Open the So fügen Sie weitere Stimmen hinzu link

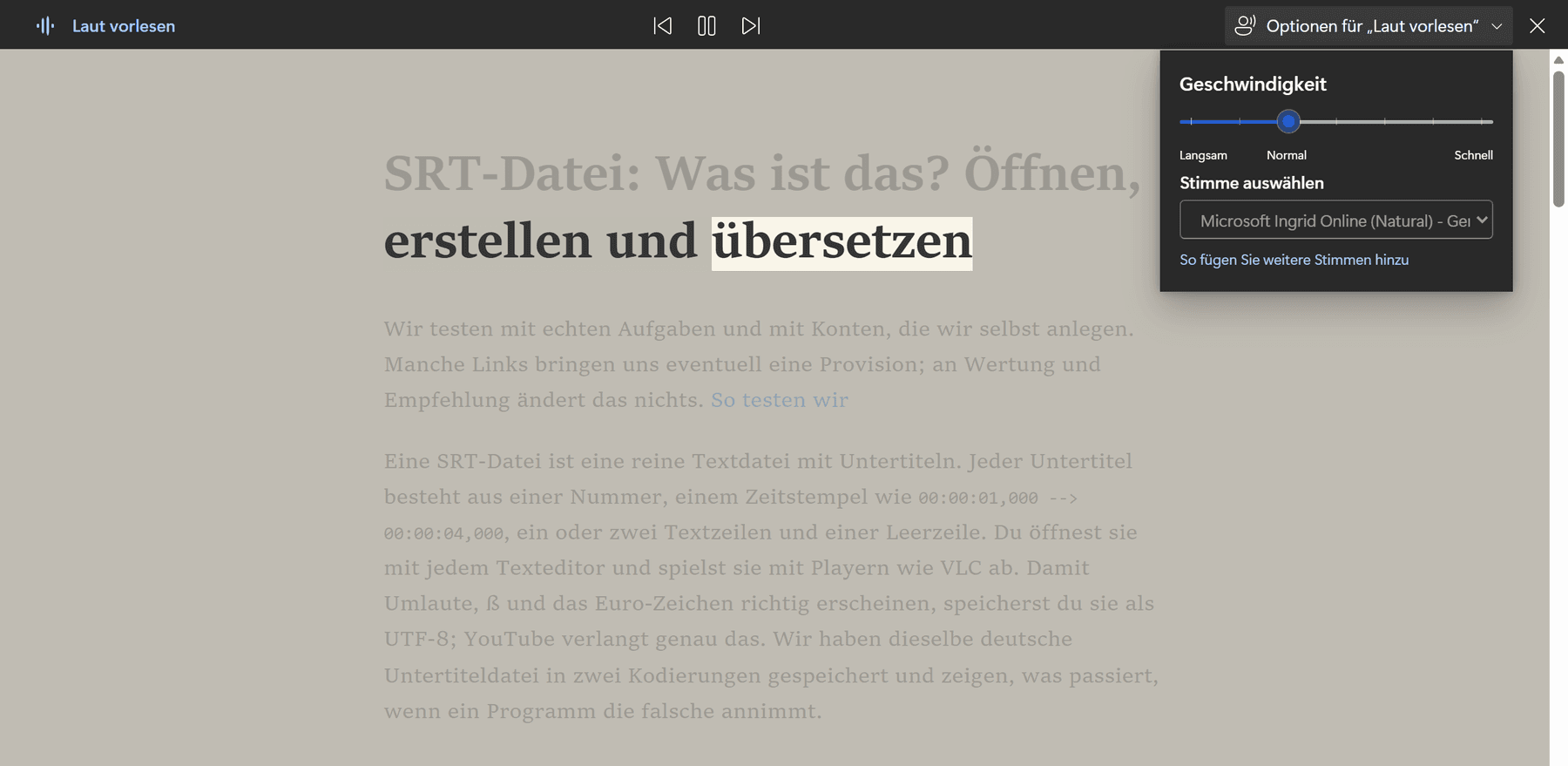click(x=1294, y=260)
